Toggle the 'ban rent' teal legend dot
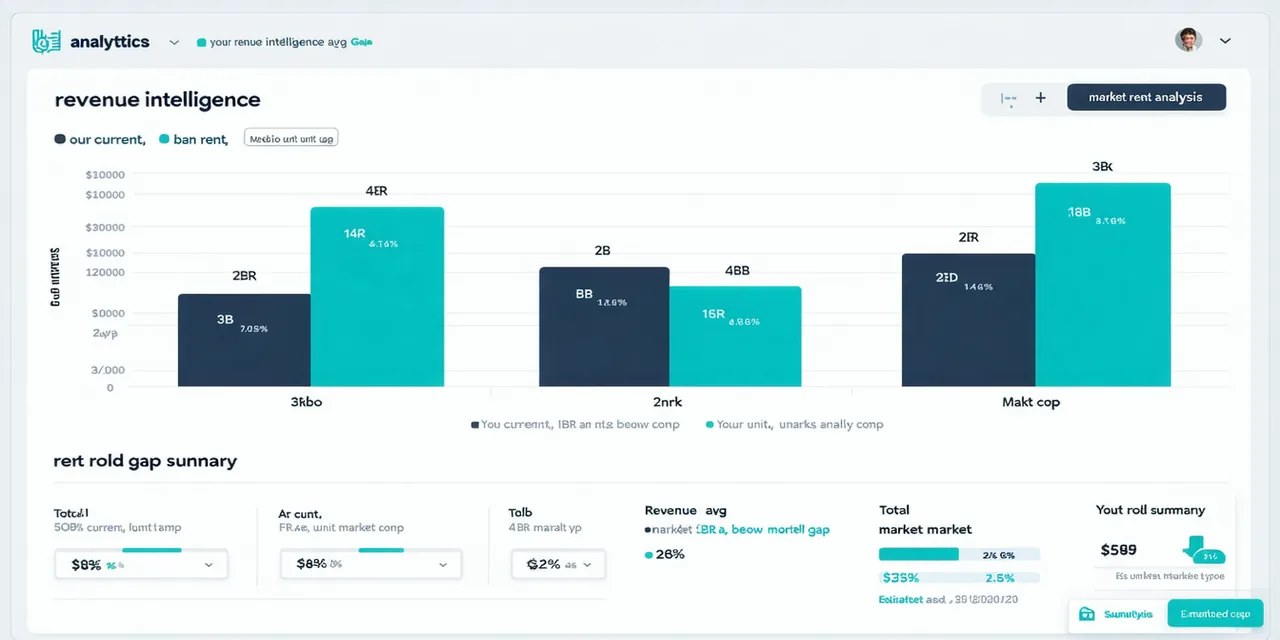The width and height of the screenshot is (1280, 640). point(164,140)
